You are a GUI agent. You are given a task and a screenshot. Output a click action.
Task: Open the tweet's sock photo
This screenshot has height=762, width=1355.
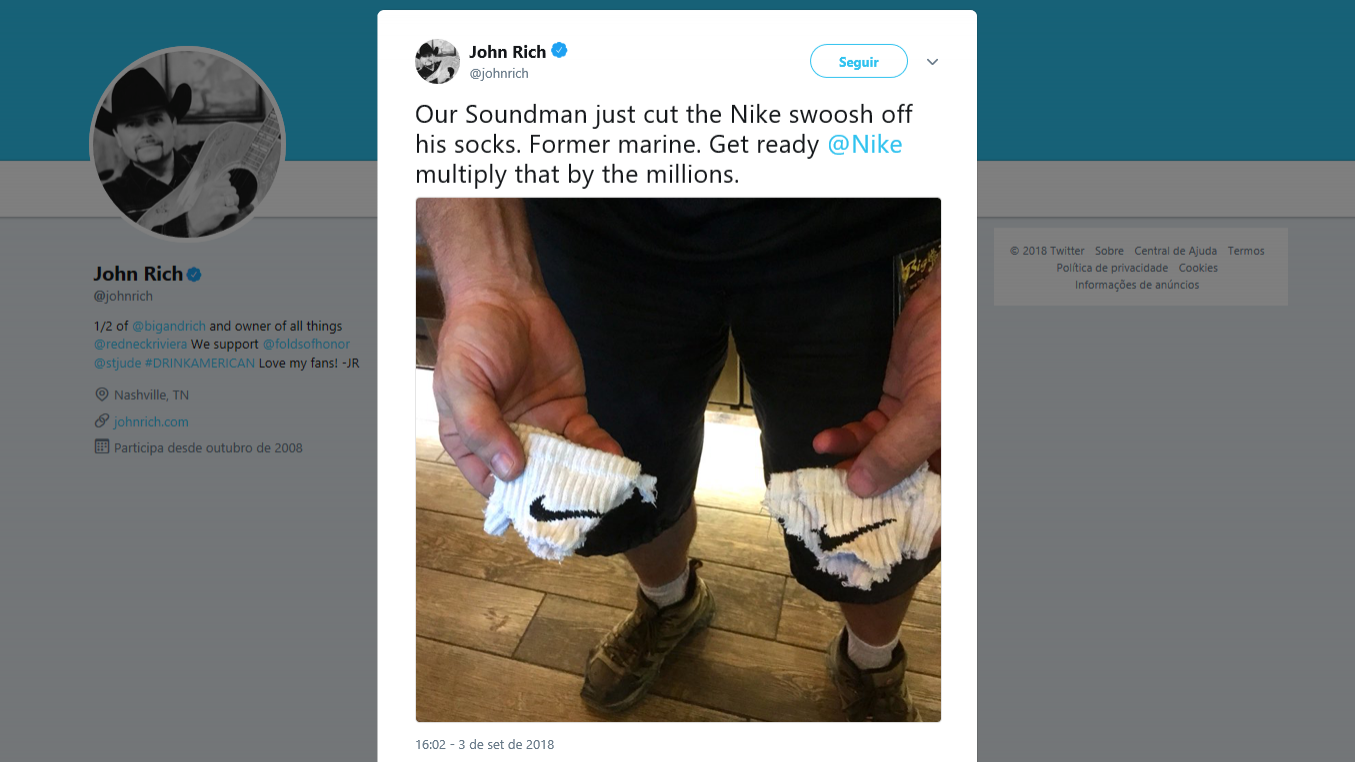(678, 459)
